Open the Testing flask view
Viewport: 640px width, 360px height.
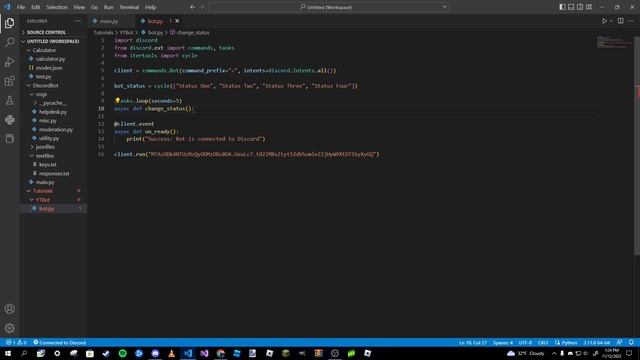(9, 100)
